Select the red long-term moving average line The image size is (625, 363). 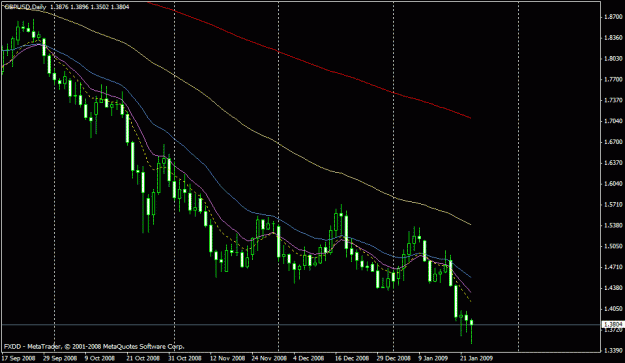pos(309,64)
